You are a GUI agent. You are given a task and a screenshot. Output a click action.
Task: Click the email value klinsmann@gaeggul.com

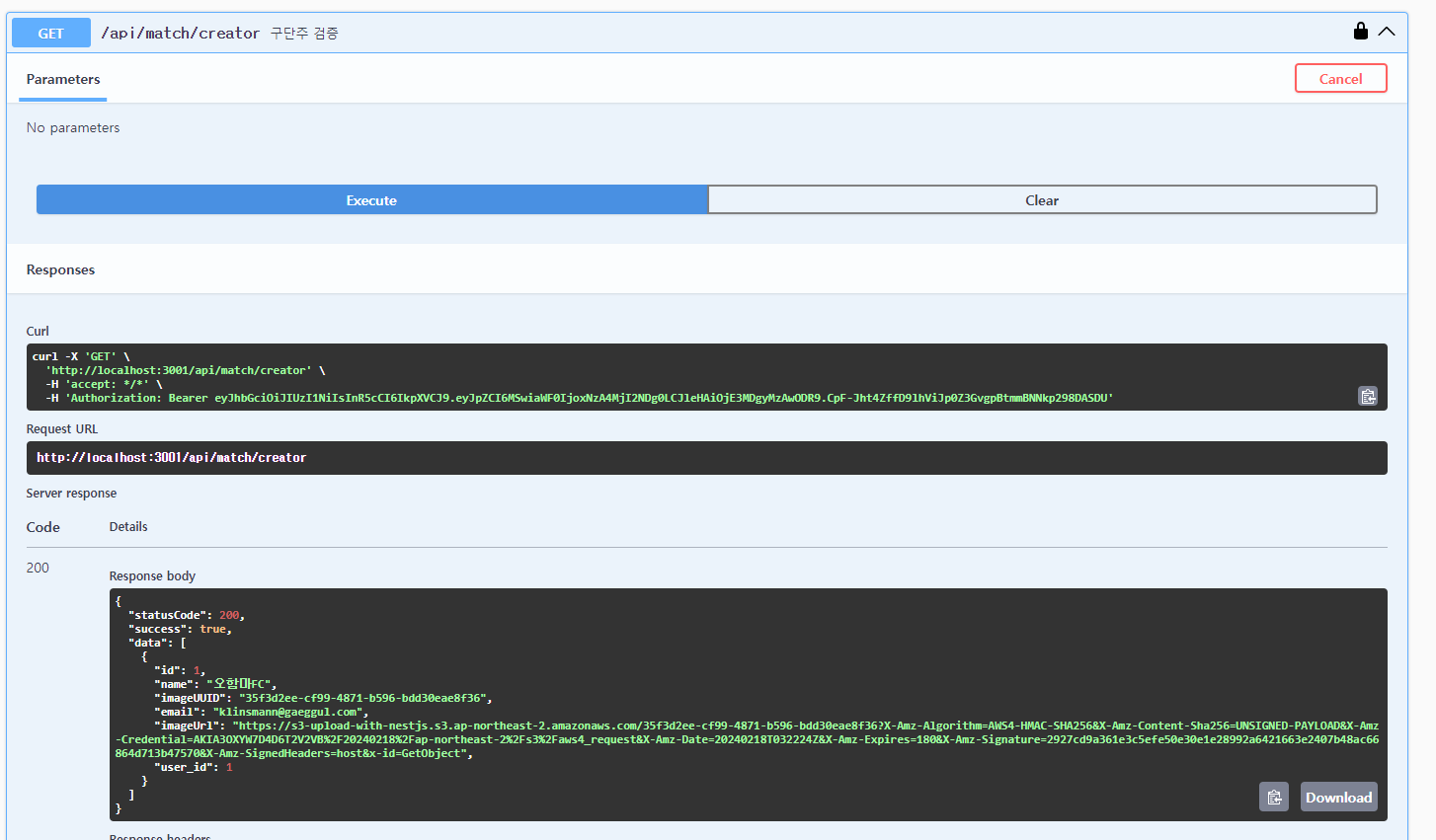(x=290, y=712)
